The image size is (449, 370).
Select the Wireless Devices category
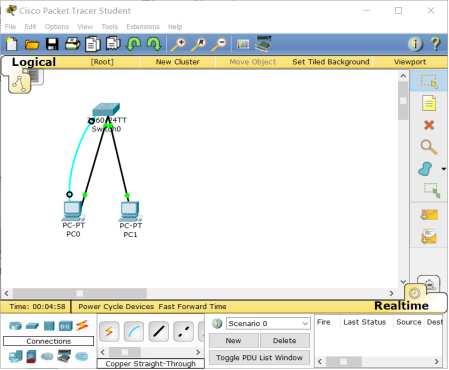pos(66,326)
